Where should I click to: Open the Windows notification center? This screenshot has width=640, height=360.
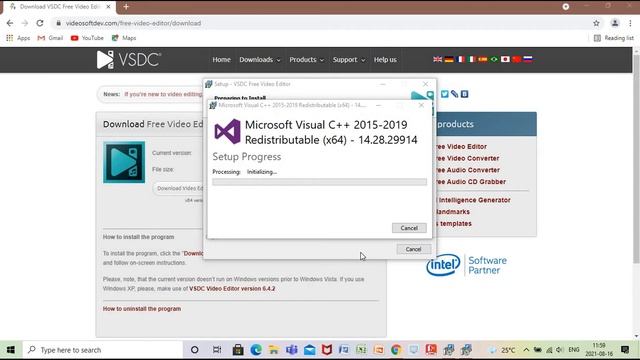[x=625, y=350]
